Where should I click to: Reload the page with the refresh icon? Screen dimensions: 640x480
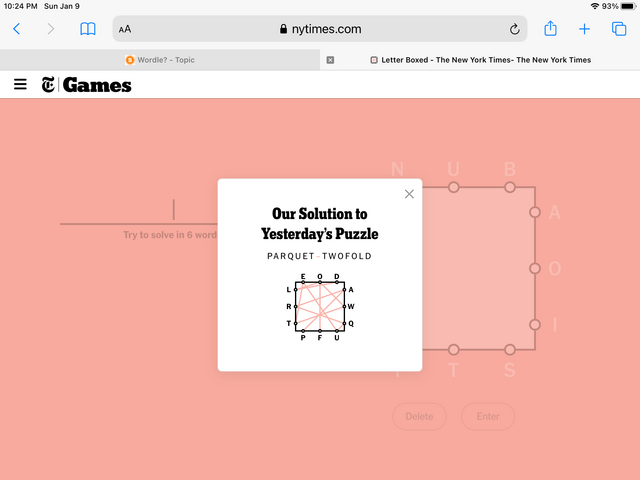[514, 29]
